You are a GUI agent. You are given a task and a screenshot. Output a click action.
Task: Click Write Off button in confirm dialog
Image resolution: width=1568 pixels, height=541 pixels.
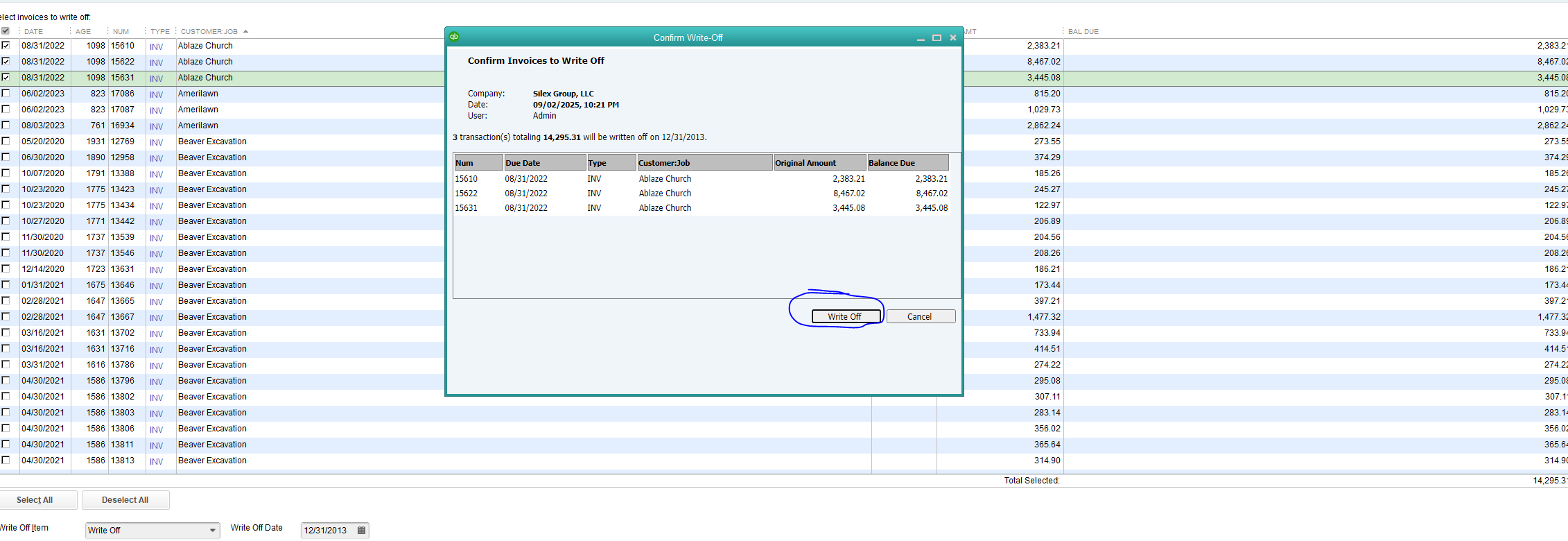846,316
